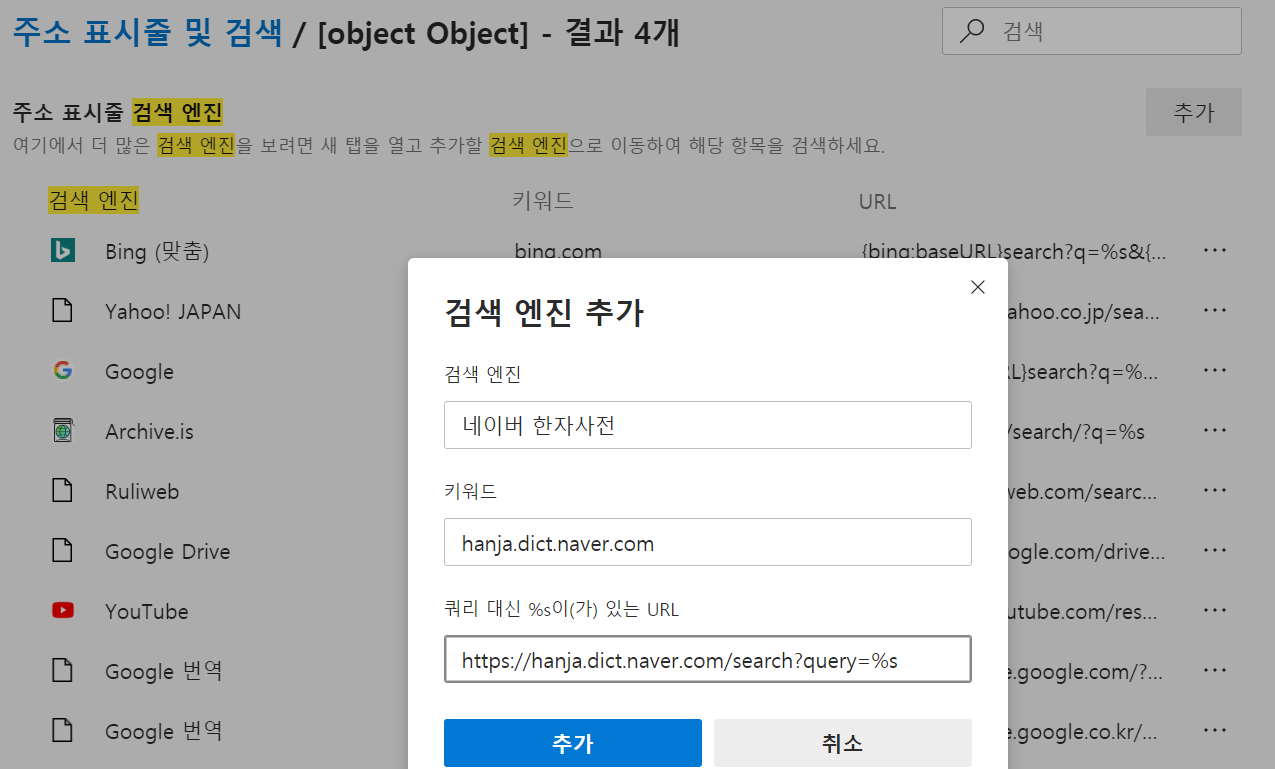Select the YouTube entry name
The height and width of the screenshot is (769, 1275).
coord(147,611)
